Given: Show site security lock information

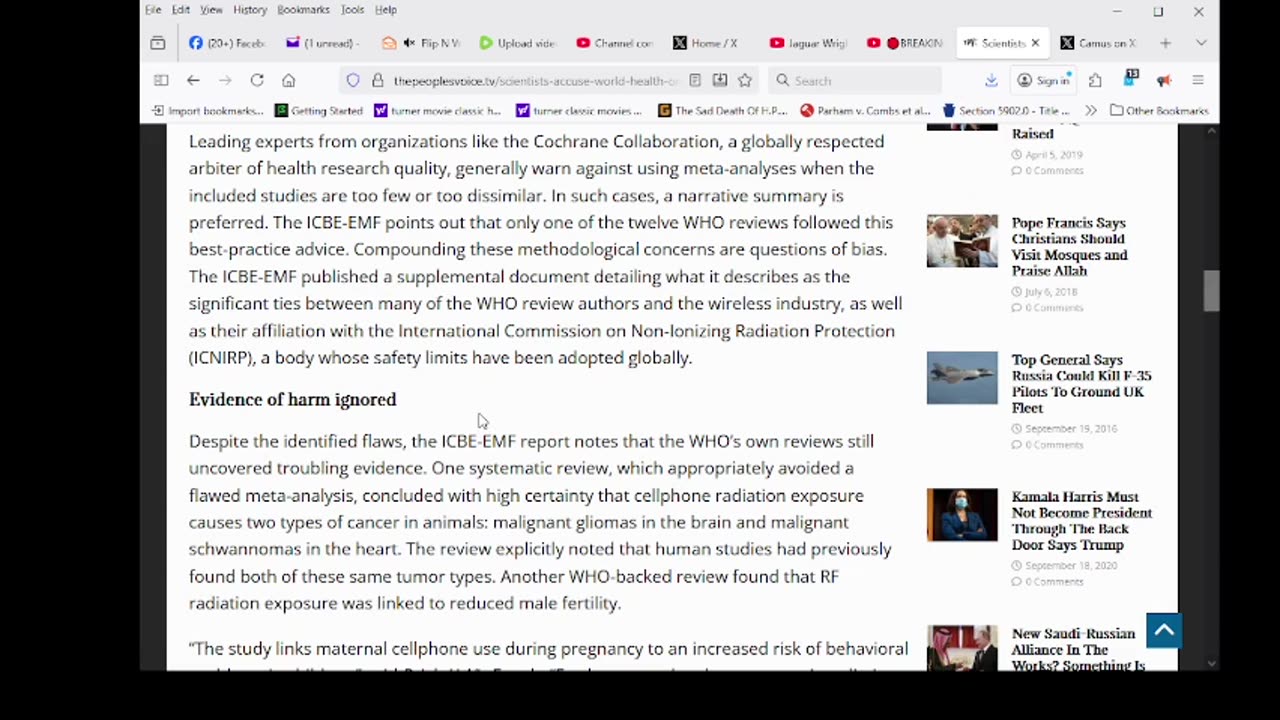Looking at the screenshot, I should click(377, 80).
